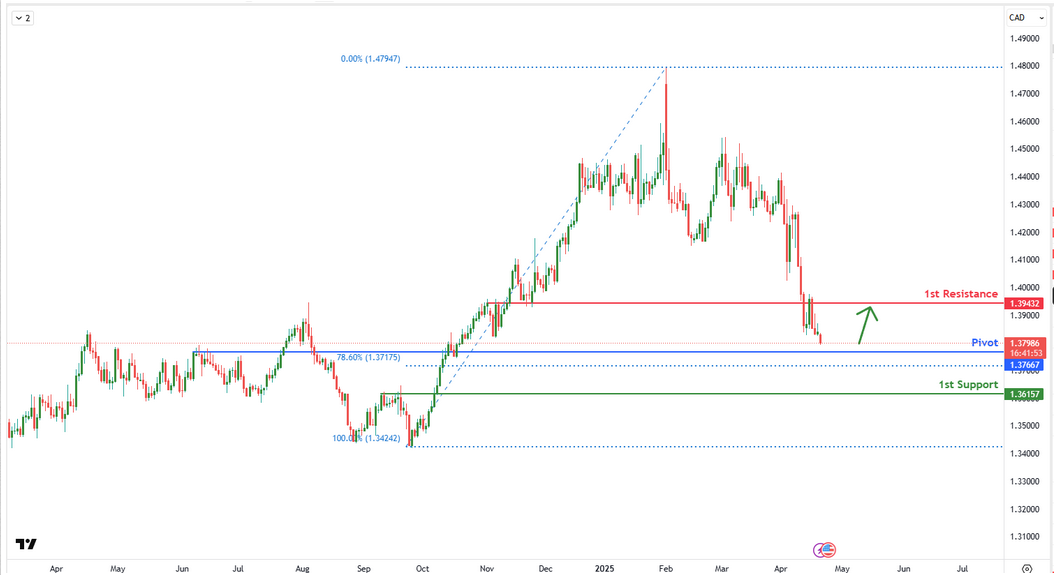Click the 1.48000 price axis label
Image resolution: width=1055 pixels, height=575 pixels.
pos(1024,66)
